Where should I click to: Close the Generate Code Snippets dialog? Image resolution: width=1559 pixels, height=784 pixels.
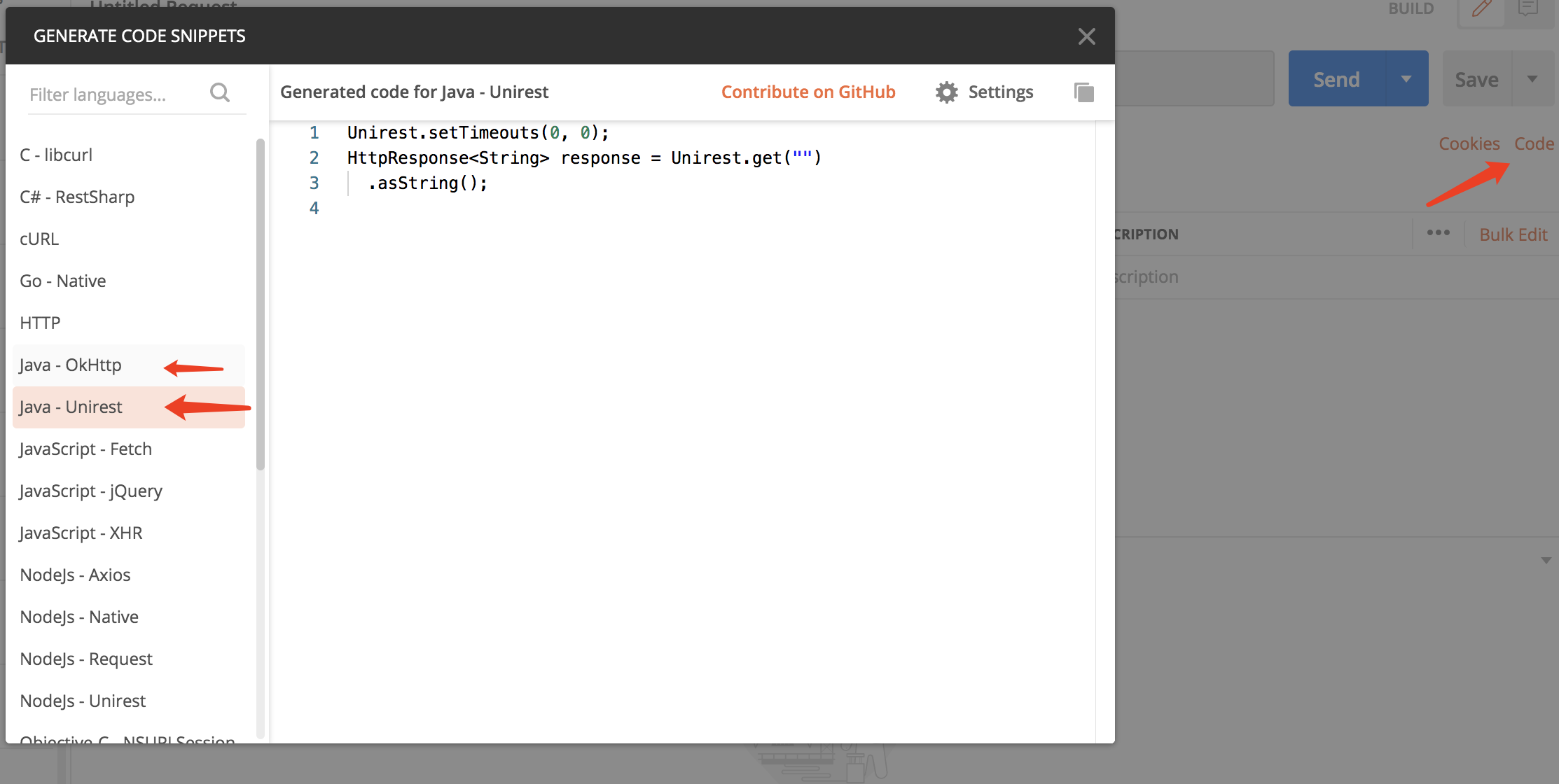[1086, 36]
